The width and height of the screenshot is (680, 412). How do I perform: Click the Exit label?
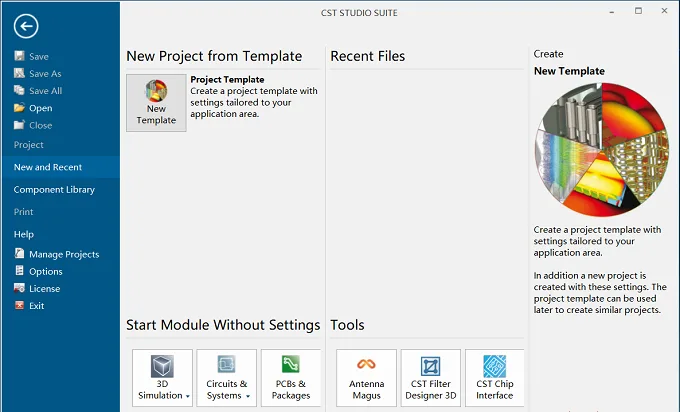tap(37, 306)
